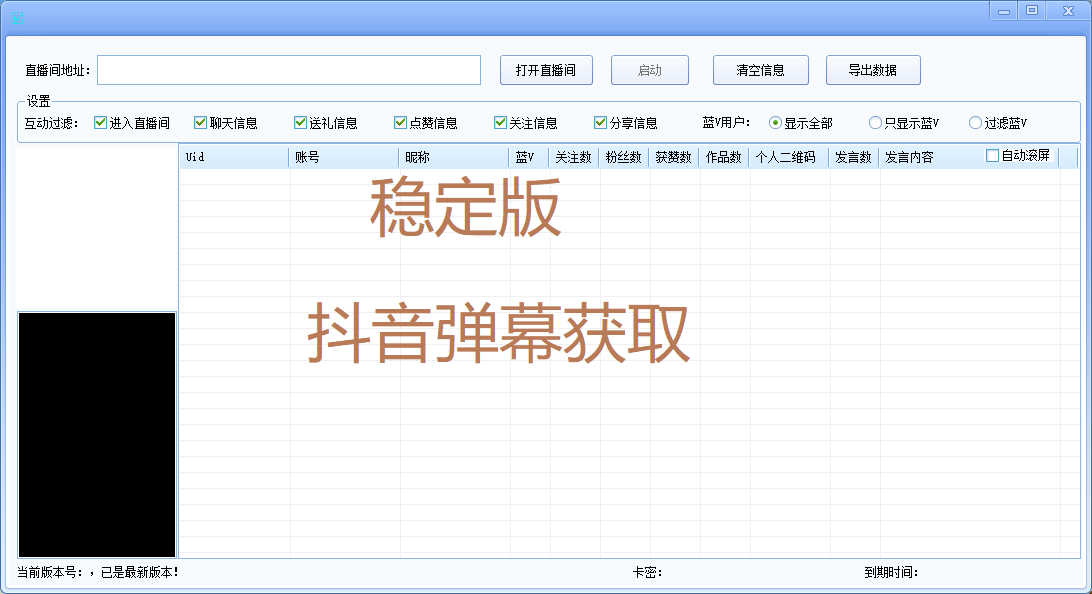Click the 直播间地址 input field
The height and width of the screenshot is (594, 1092).
[x=289, y=70]
